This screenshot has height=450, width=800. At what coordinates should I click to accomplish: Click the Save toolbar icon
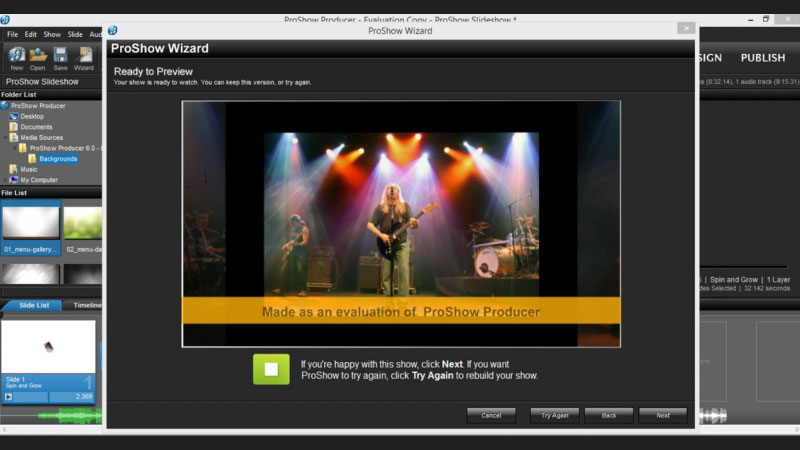tap(61, 58)
